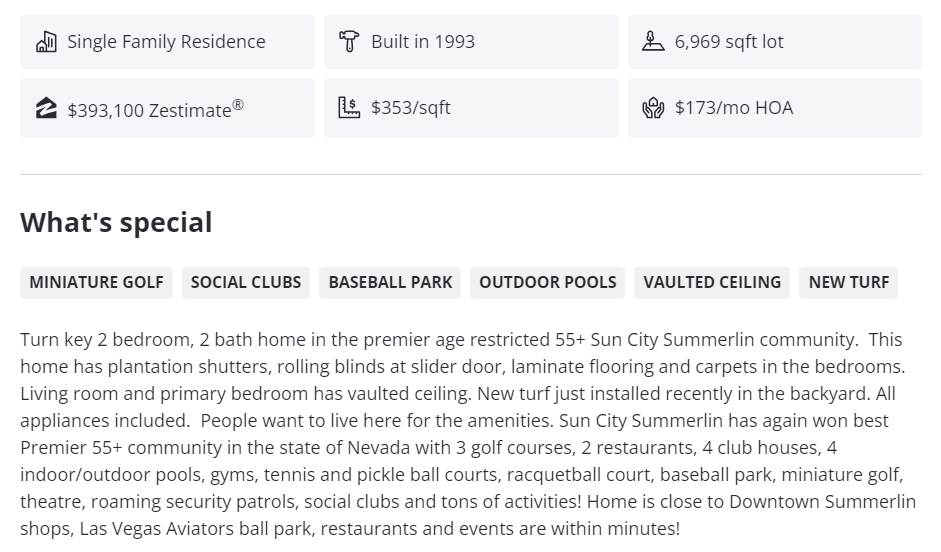Select the MINIATURE GOLF tag
Viewport: 941px width, 552px height.
click(96, 282)
